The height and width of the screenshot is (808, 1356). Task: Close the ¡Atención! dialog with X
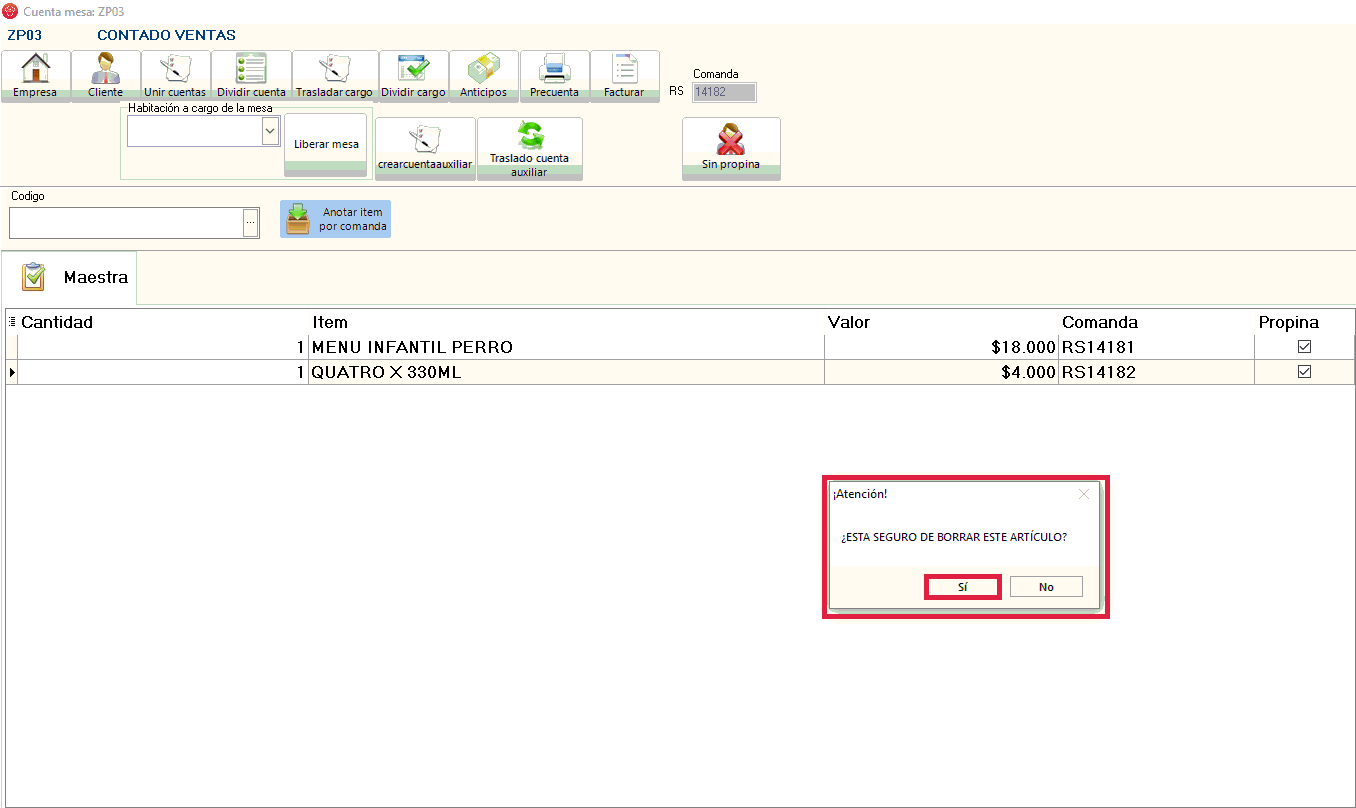pos(1083,494)
